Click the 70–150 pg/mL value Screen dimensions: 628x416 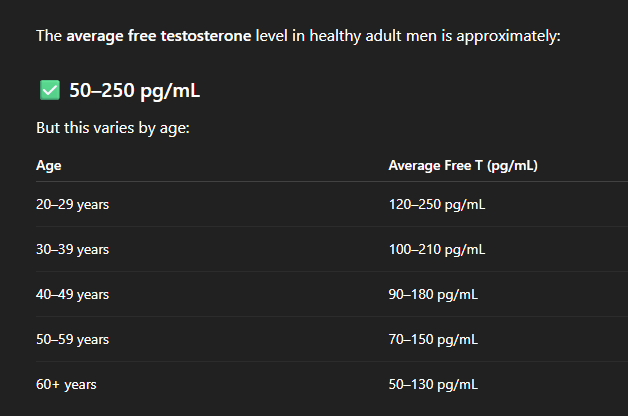pos(433,340)
